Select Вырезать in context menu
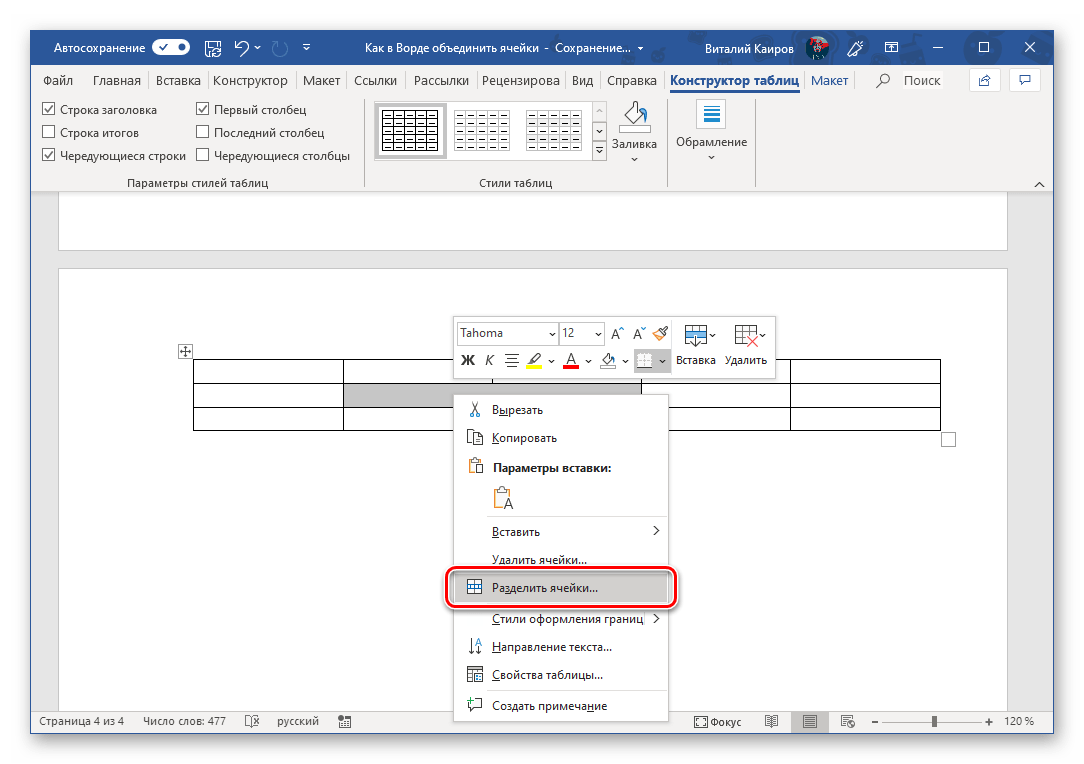Image resolution: width=1084 pixels, height=764 pixels. click(x=561, y=410)
